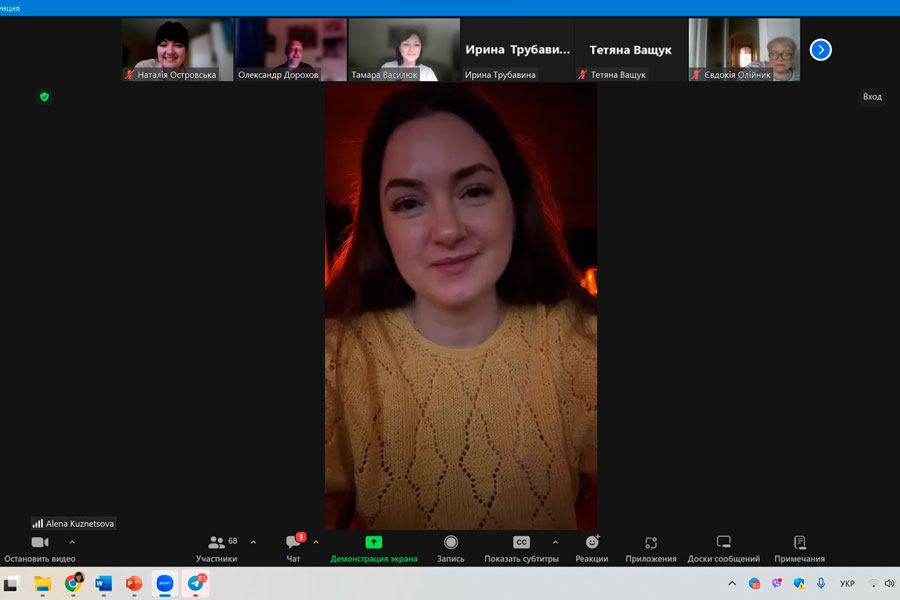Switch УКР keyboard language

[847, 583]
